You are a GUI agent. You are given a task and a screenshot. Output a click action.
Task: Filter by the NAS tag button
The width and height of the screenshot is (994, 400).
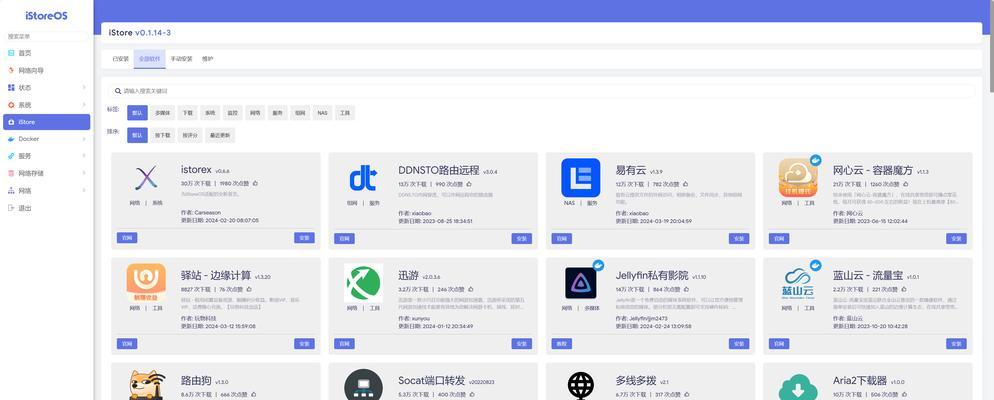[323, 113]
